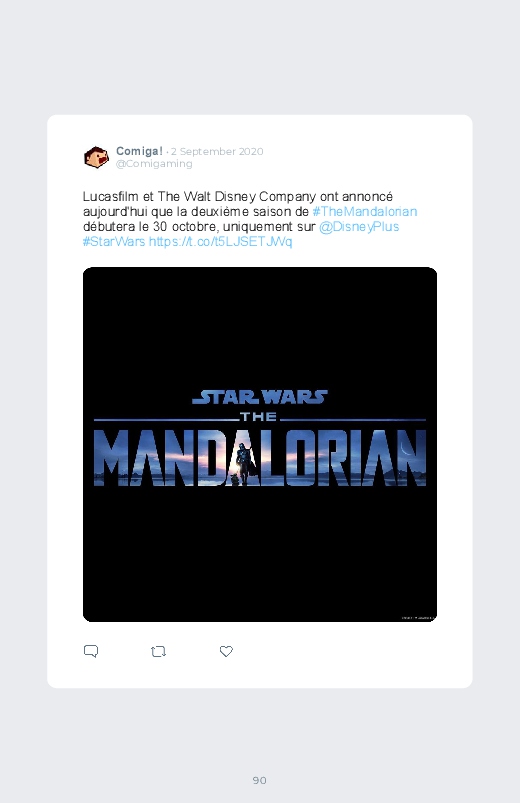The height and width of the screenshot is (803, 520).
Task: Like the tweet with the heart icon
Action: point(226,651)
